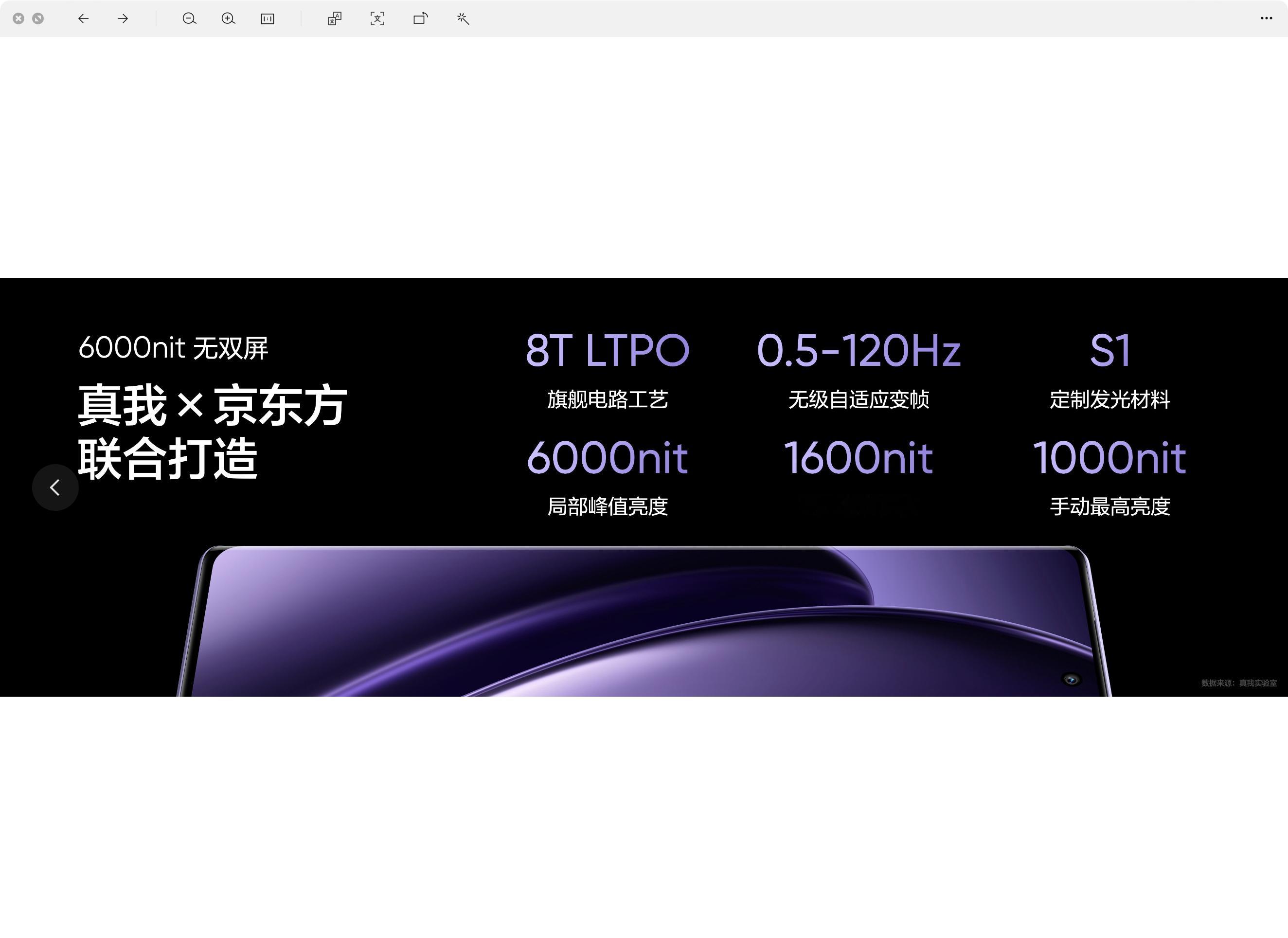Click the '6000nit' brightness heading

point(608,457)
